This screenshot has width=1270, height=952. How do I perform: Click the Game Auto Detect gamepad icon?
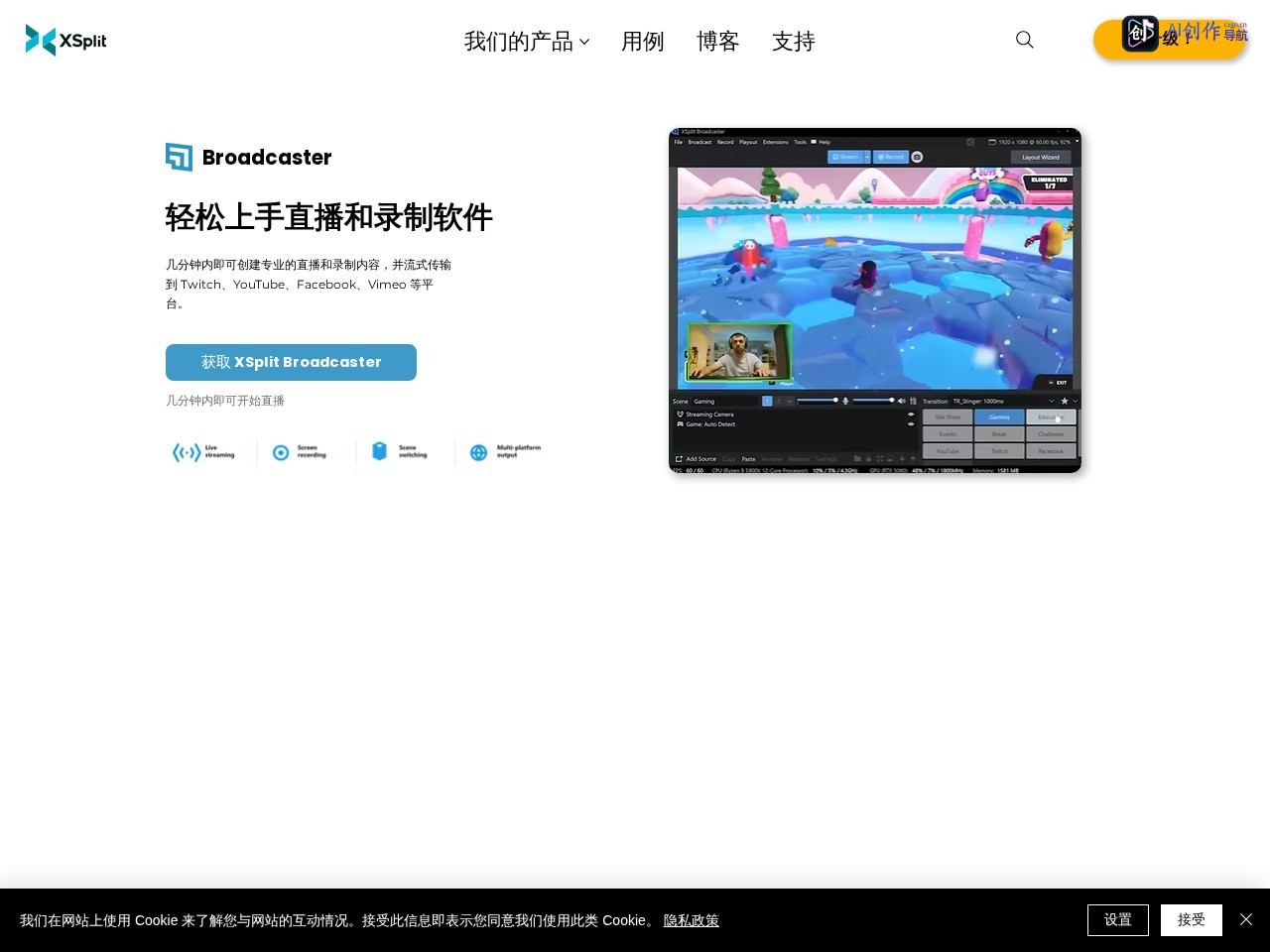(681, 424)
